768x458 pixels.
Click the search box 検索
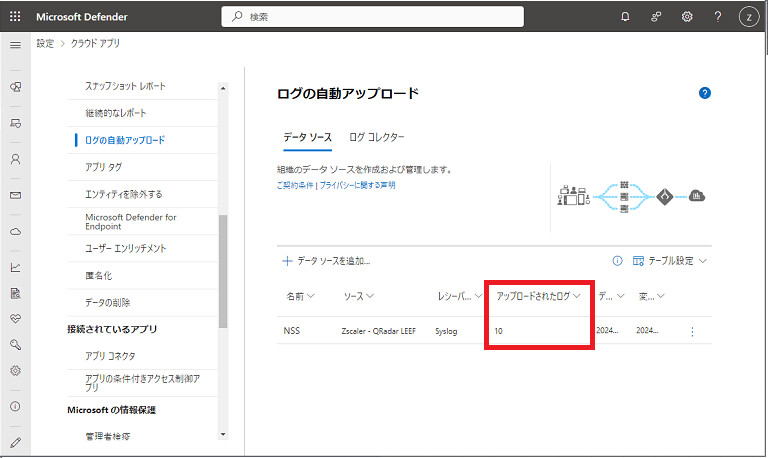click(372, 17)
